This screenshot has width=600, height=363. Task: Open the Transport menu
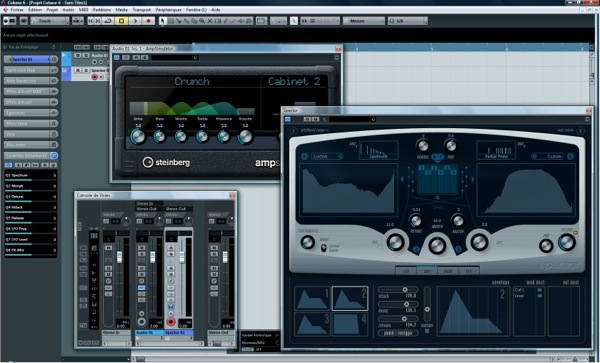[x=142, y=10]
